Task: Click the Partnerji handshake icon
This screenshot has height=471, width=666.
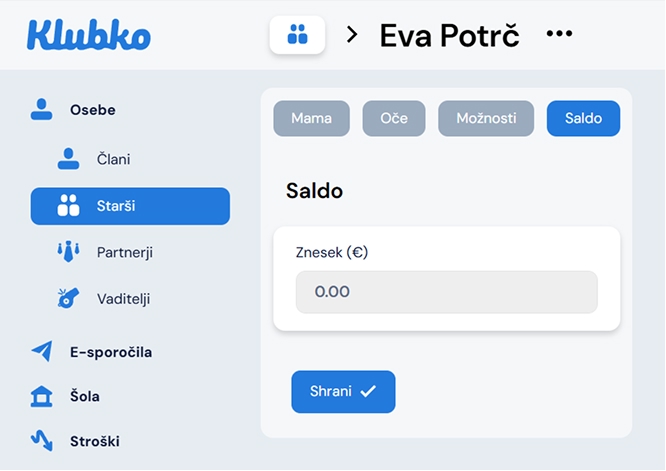Action: pyautogui.click(x=68, y=252)
